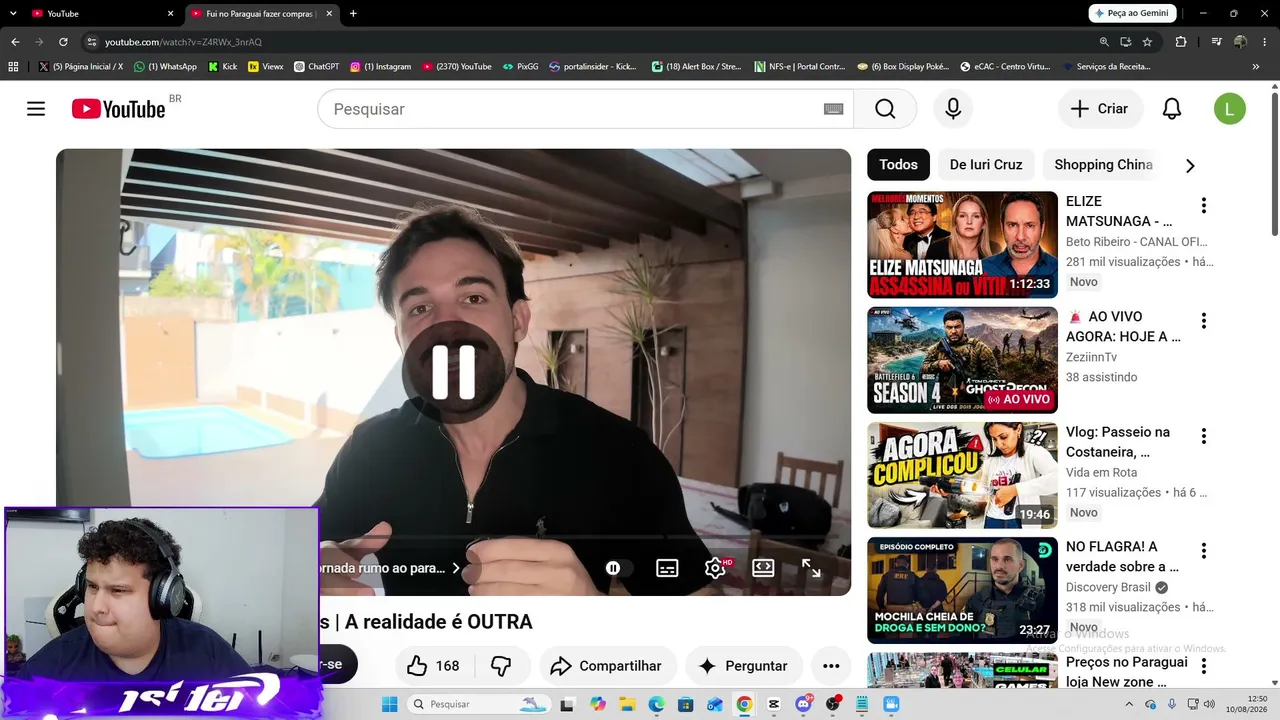Open the WhatsApp bookmark
Viewport: 1280px width, 720px height.
click(x=166, y=67)
